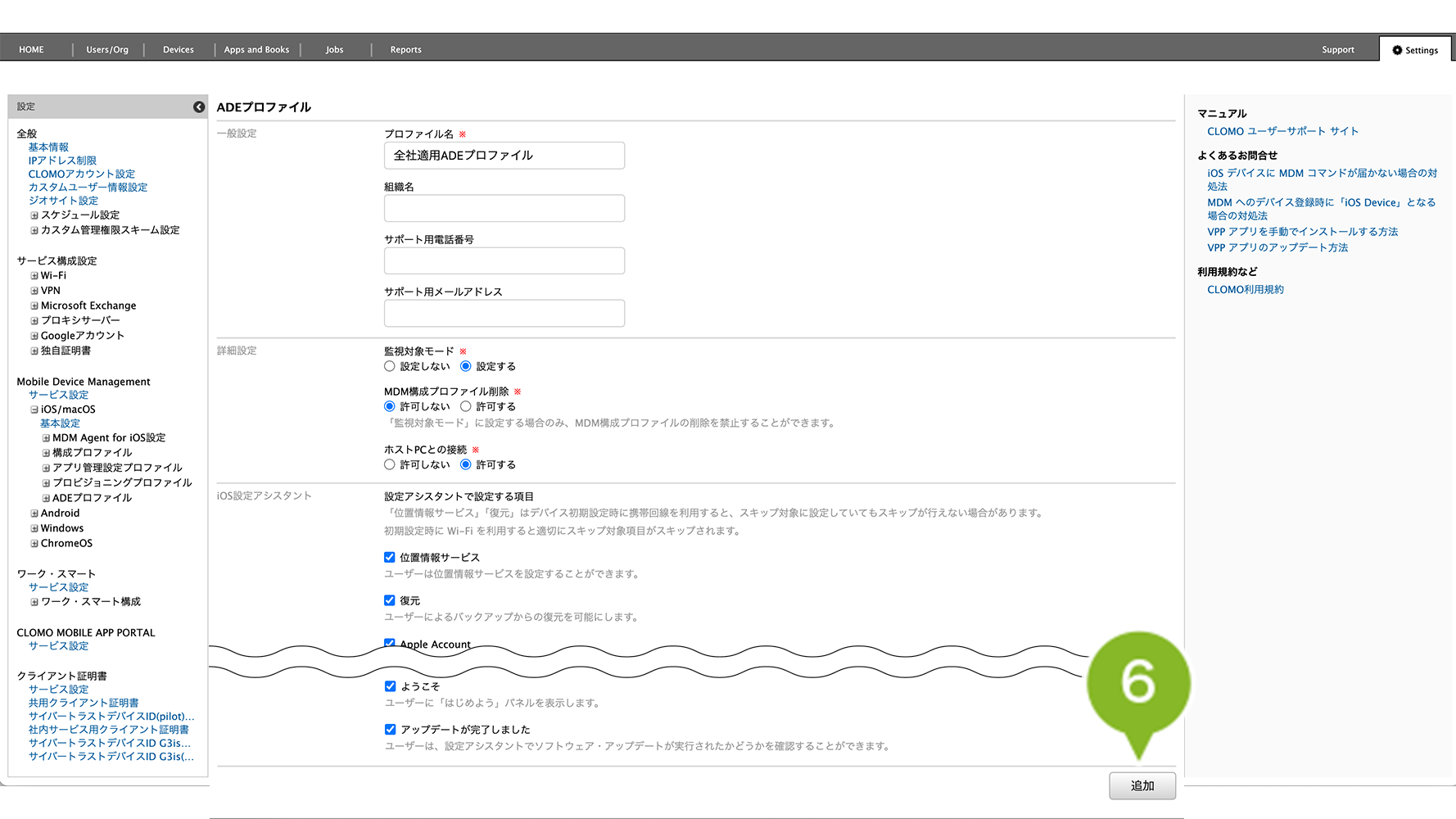This screenshot has width=1456, height=819.
Task: Open the Devices menu tab
Action: pyautogui.click(x=178, y=50)
